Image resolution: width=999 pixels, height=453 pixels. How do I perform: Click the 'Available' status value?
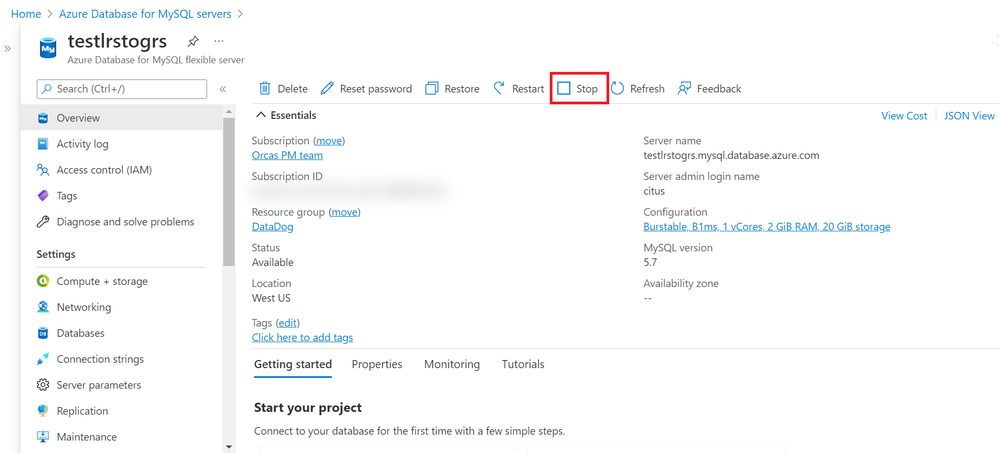pos(273,262)
